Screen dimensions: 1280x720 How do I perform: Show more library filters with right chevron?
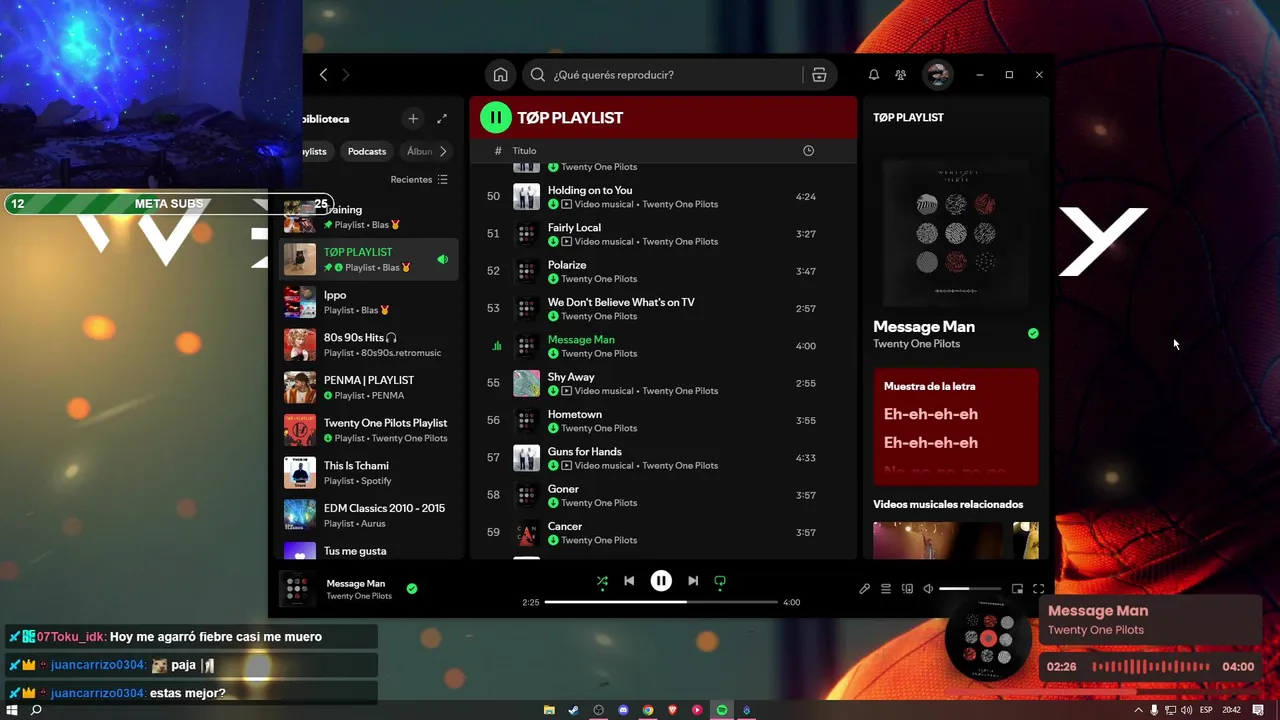pyautogui.click(x=443, y=152)
